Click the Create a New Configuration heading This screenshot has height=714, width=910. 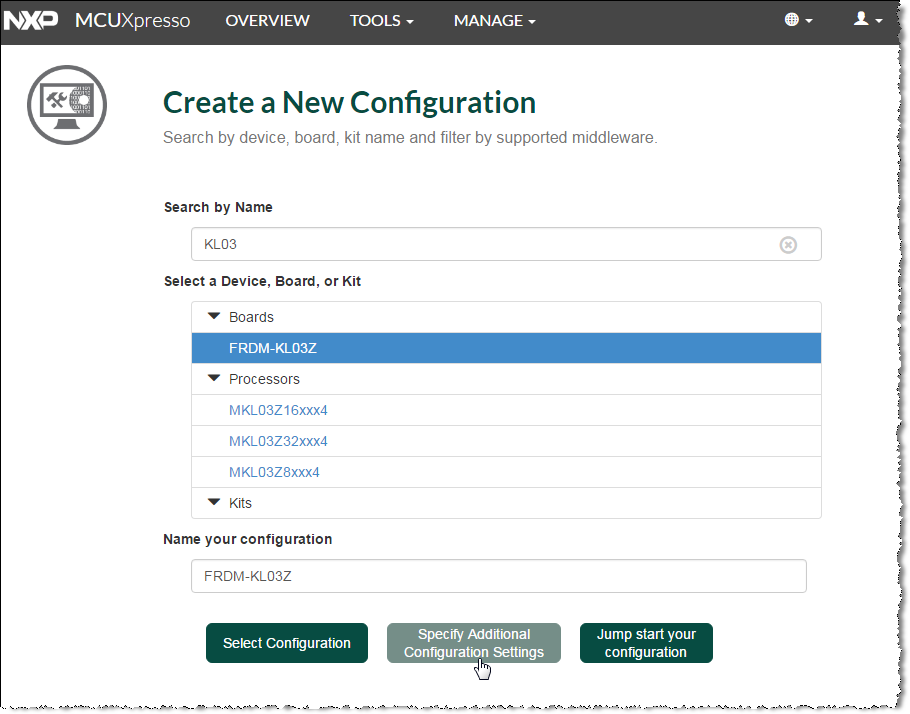(x=349, y=103)
